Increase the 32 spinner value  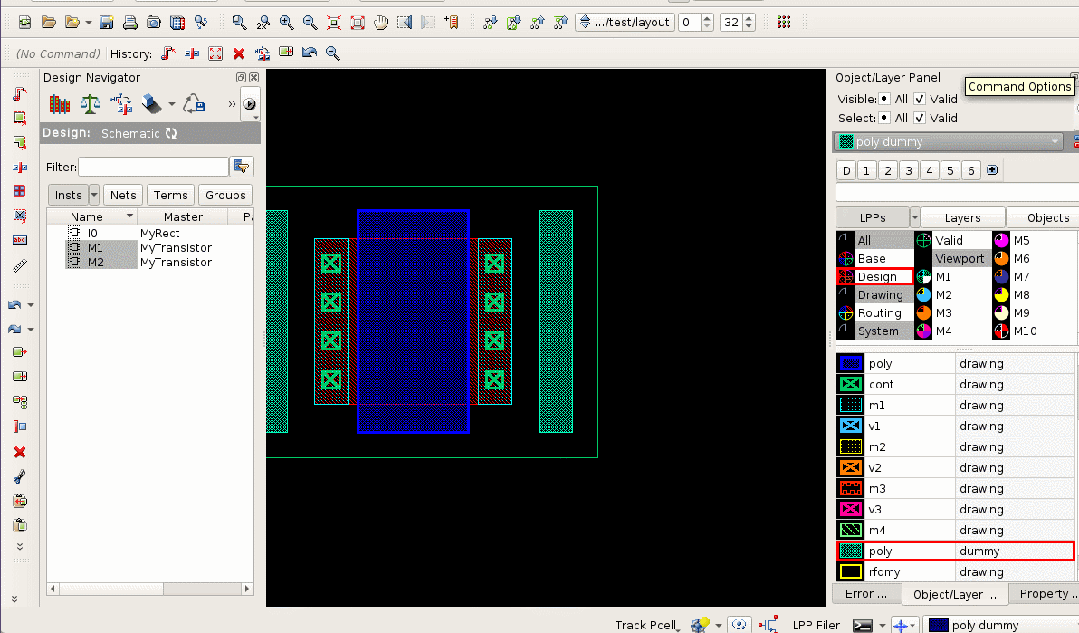coord(749,18)
